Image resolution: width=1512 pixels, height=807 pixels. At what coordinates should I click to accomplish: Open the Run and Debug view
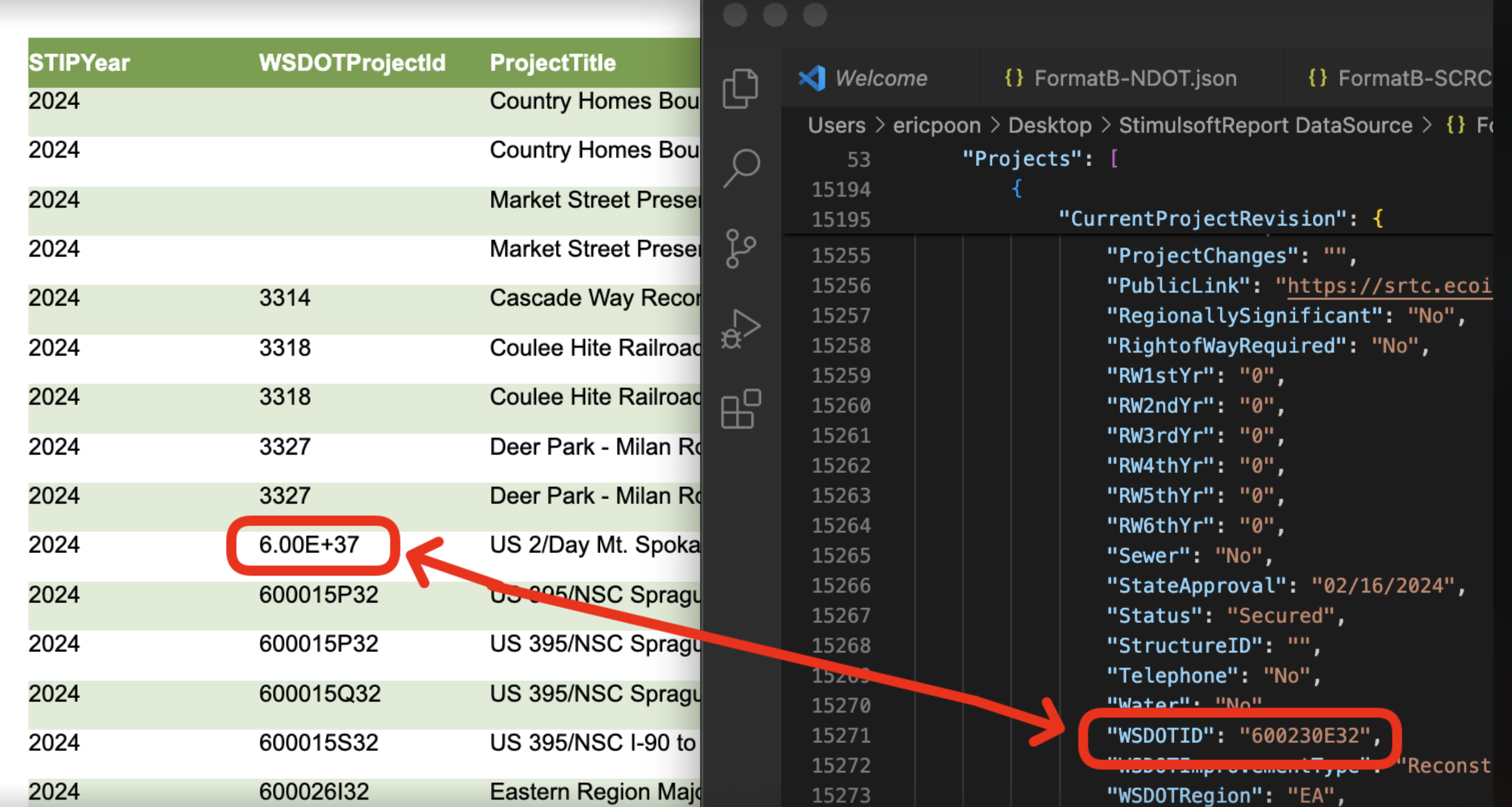[x=741, y=328]
